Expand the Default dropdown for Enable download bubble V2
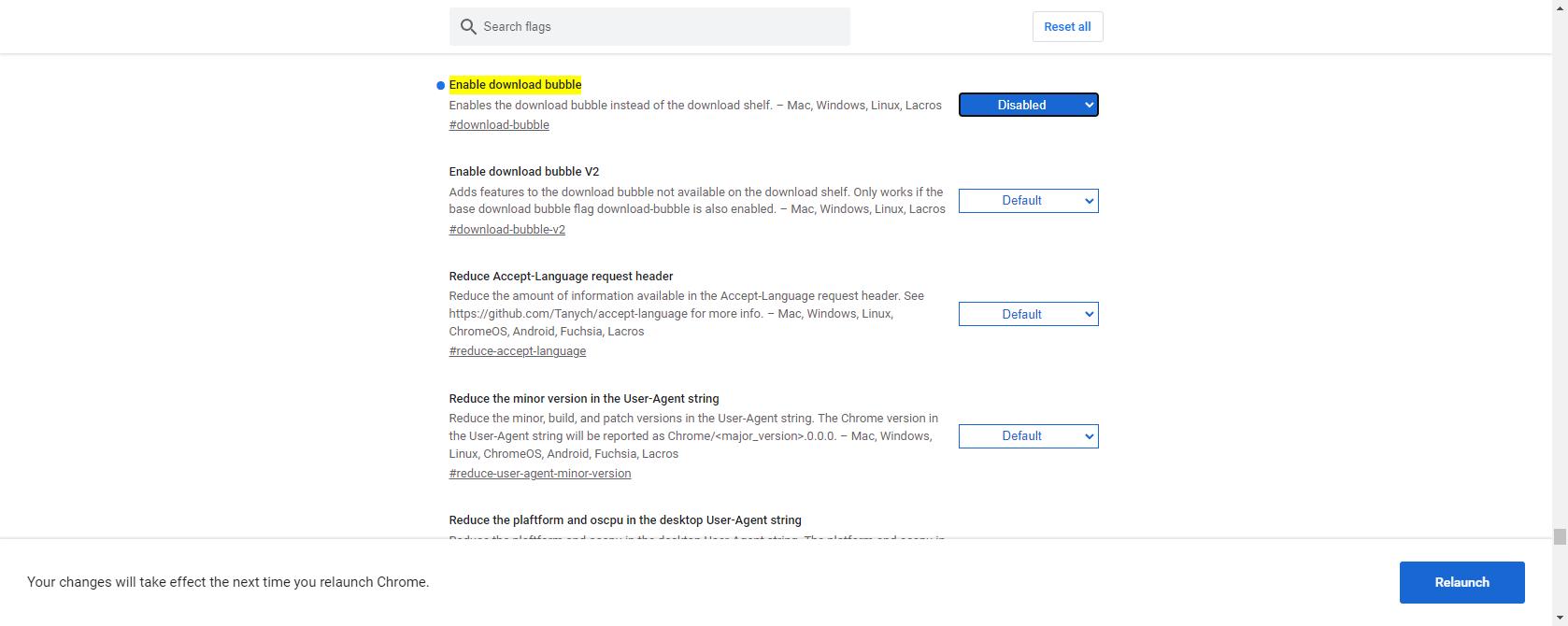Viewport: 1568px width, 626px height. (x=1028, y=201)
